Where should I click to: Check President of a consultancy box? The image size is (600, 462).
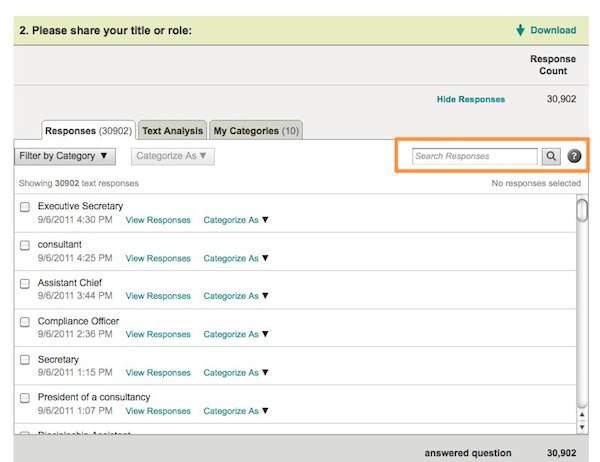(x=25, y=398)
